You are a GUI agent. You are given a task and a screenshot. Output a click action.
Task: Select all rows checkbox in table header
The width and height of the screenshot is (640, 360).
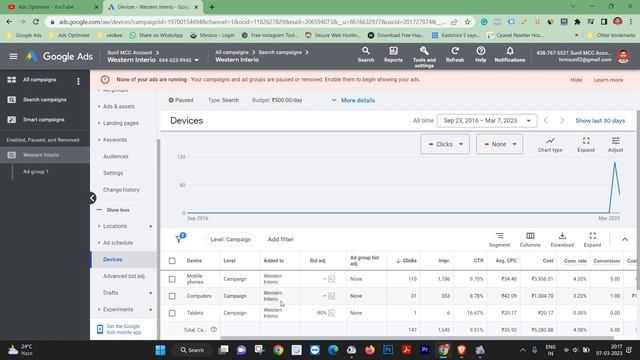(172, 261)
